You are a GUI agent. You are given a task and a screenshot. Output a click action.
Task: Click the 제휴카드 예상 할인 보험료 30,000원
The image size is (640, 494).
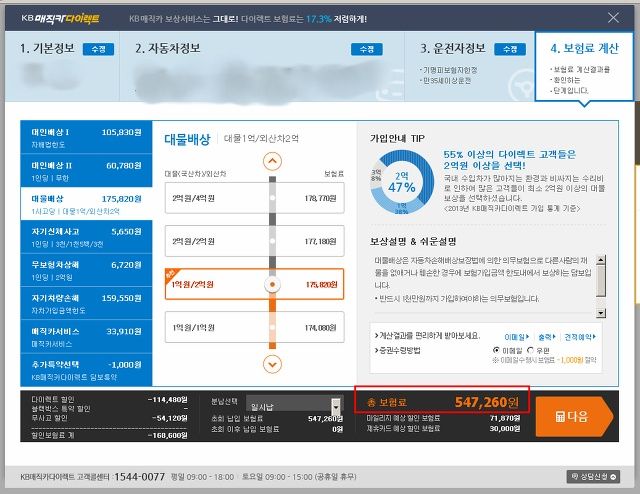tap(443, 428)
